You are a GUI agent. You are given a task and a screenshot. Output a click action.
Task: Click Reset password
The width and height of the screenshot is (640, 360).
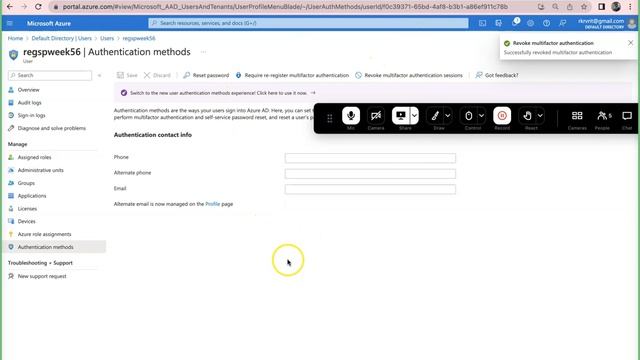point(206,76)
